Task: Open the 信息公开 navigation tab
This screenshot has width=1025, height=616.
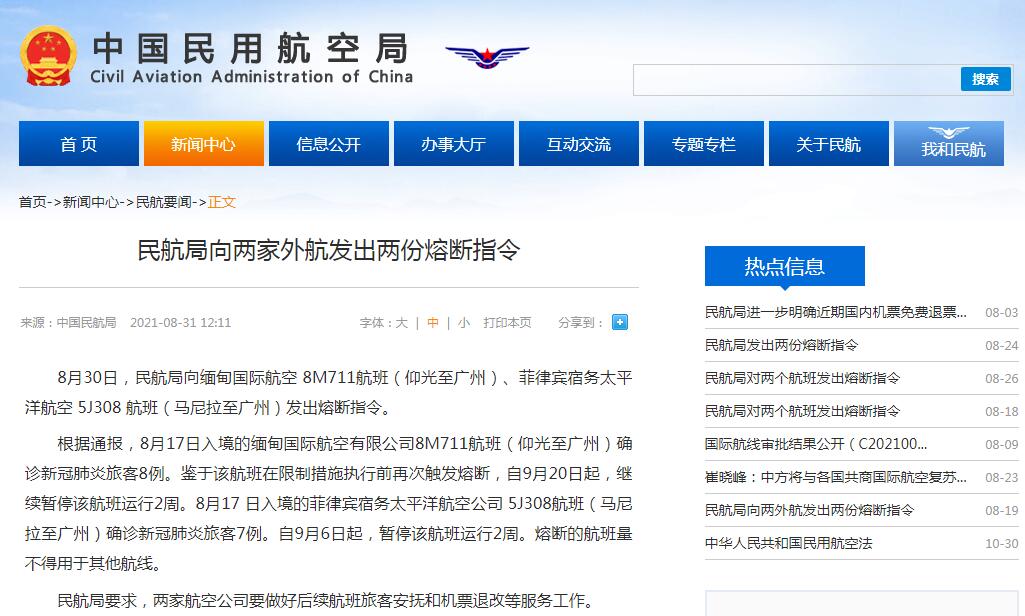Action: pyautogui.click(x=328, y=144)
